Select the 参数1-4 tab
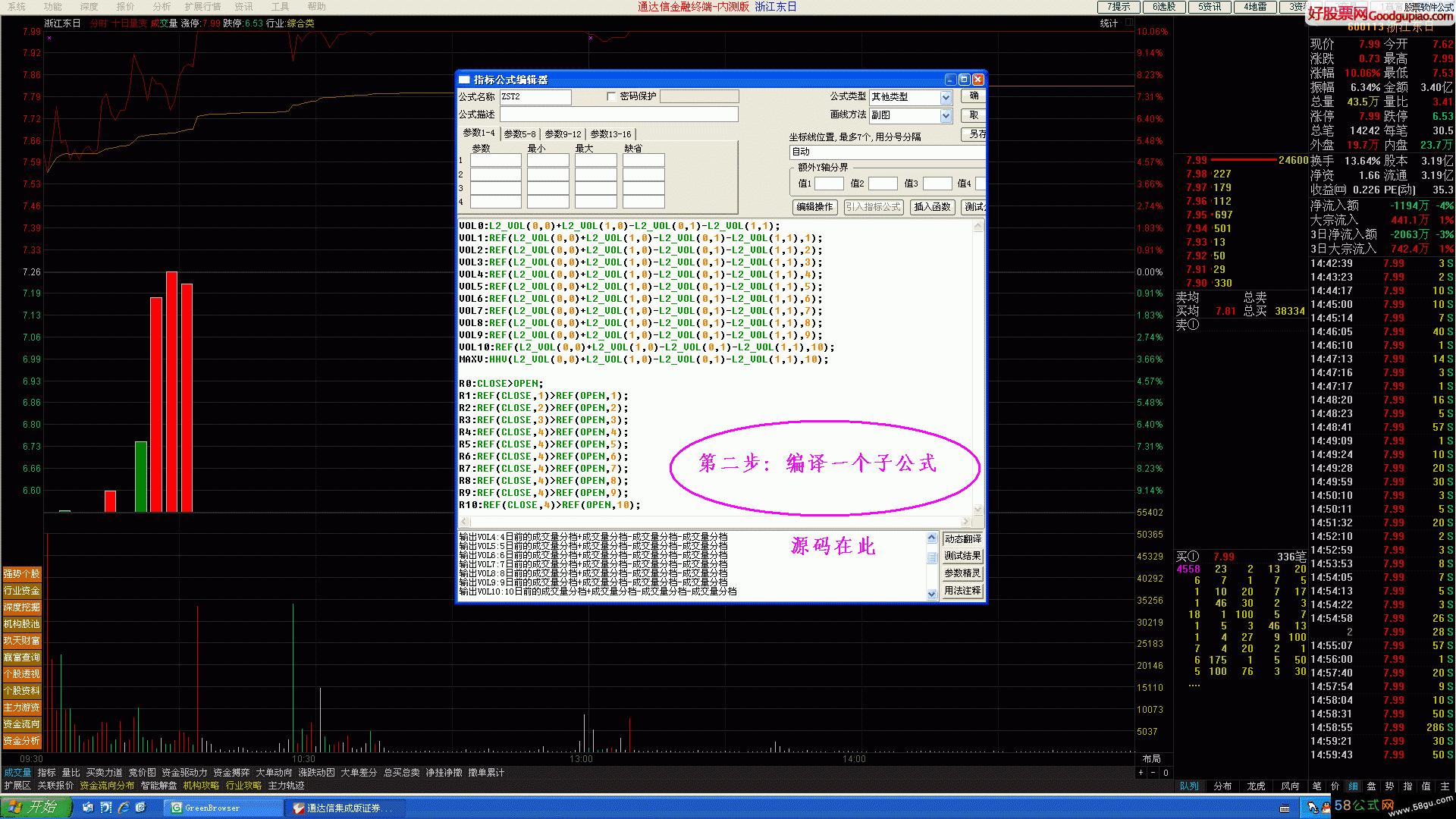The height and width of the screenshot is (819, 1456). (479, 133)
